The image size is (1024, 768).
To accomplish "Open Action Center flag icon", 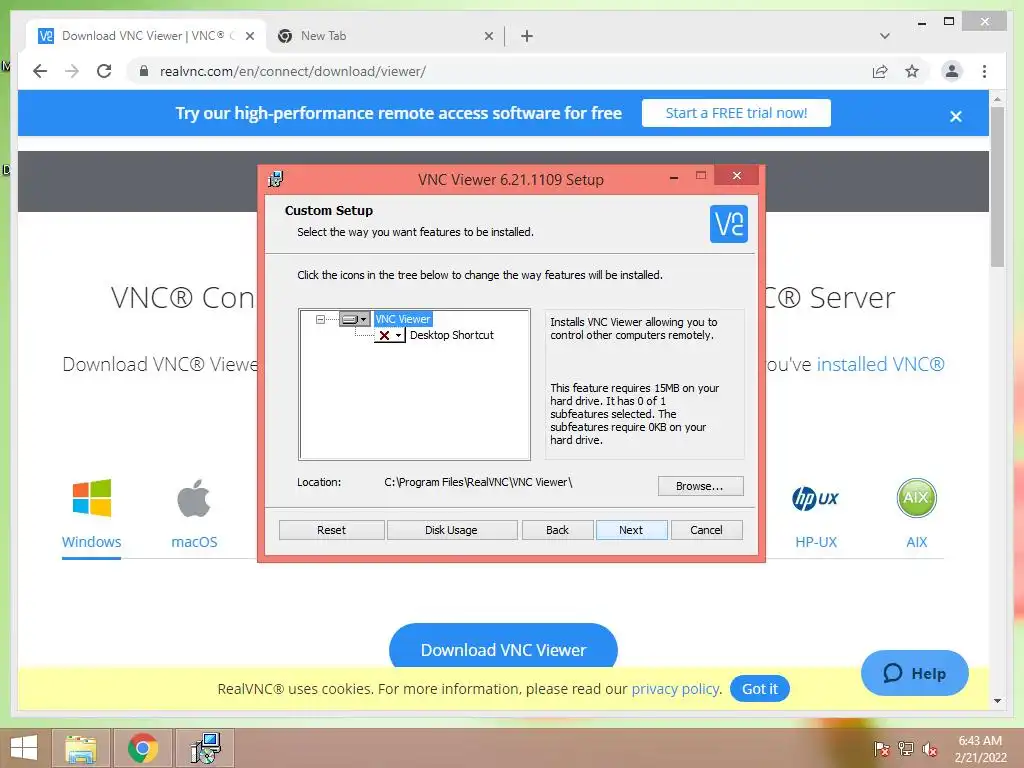I will [882, 749].
